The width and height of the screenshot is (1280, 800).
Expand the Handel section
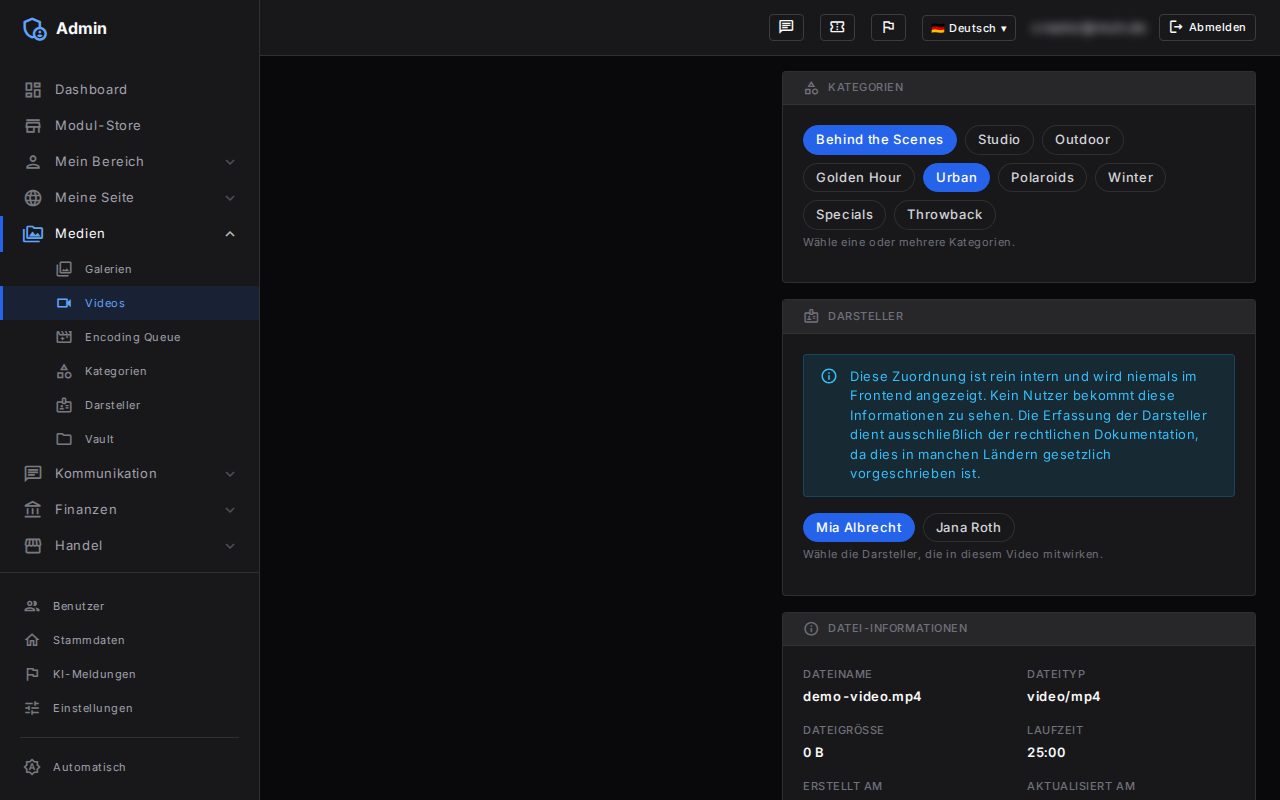(x=130, y=546)
